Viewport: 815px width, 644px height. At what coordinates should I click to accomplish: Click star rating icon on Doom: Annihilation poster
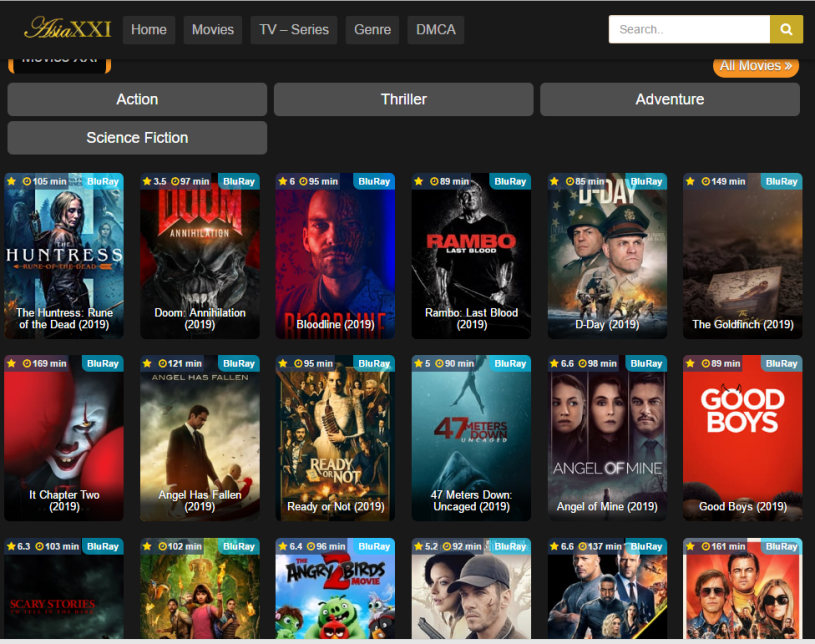[147, 182]
